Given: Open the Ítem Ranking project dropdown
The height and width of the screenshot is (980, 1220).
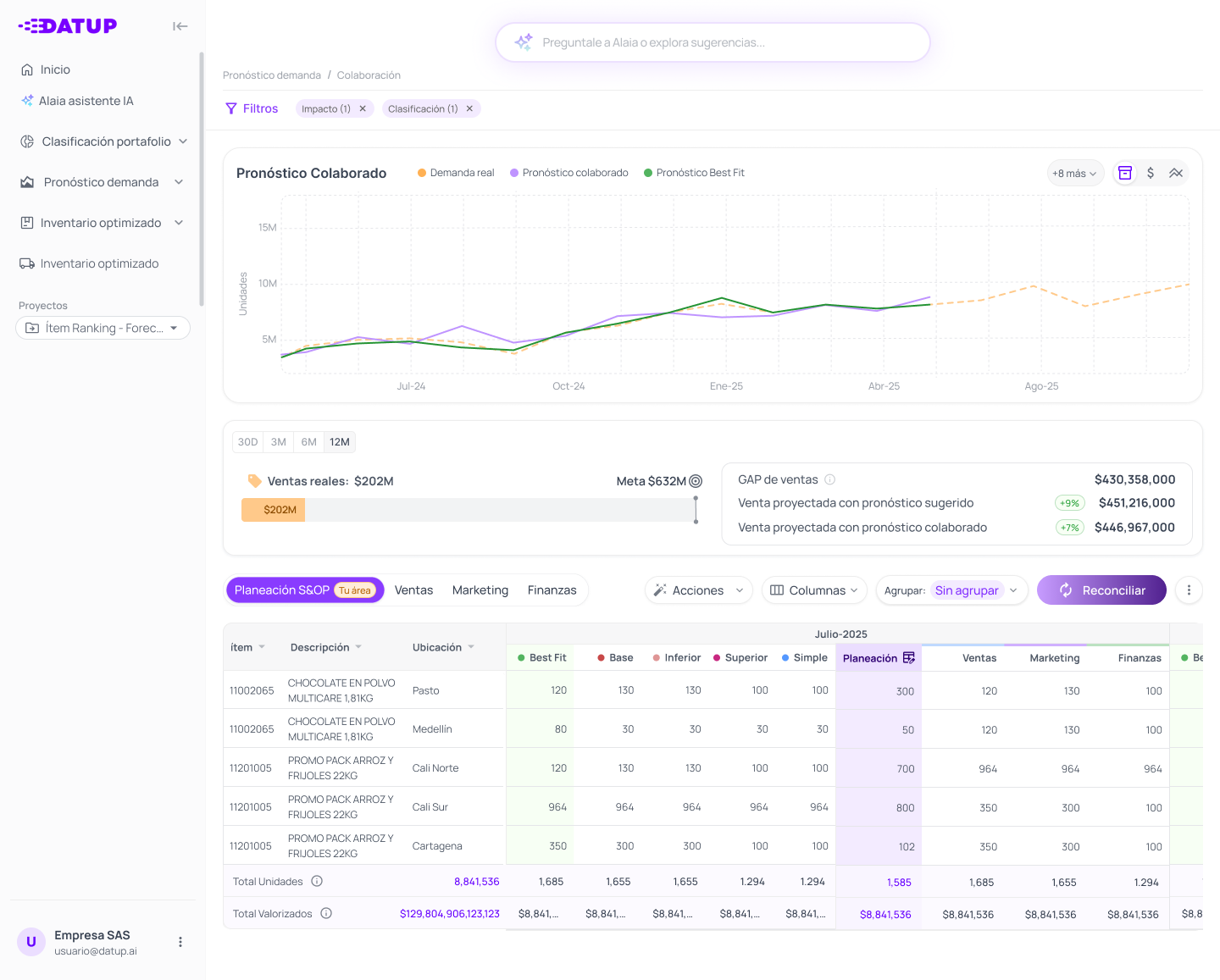Looking at the screenshot, I should [103, 328].
